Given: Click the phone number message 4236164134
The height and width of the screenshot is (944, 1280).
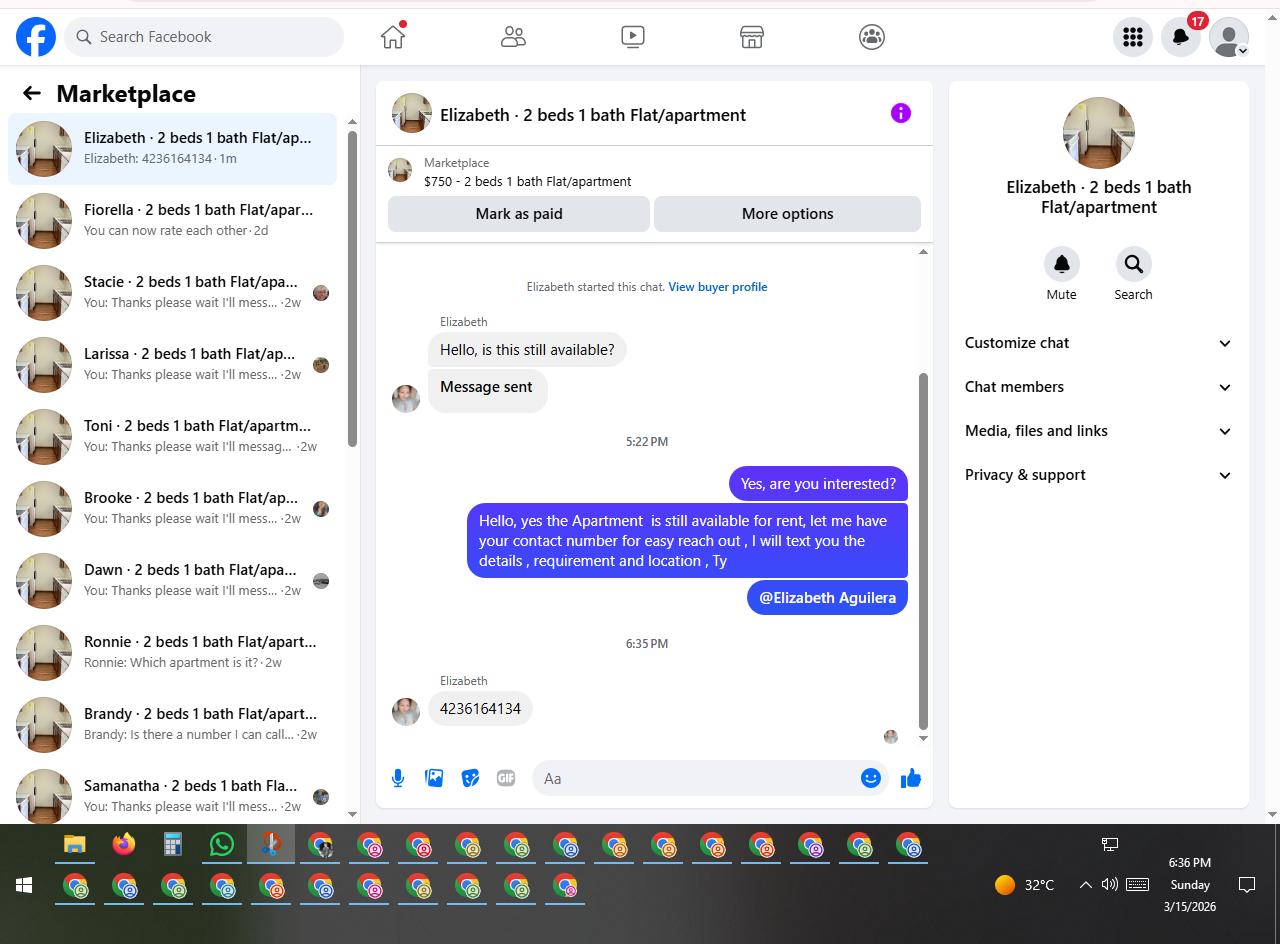Looking at the screenshot, I should click(x=481, y=709).
